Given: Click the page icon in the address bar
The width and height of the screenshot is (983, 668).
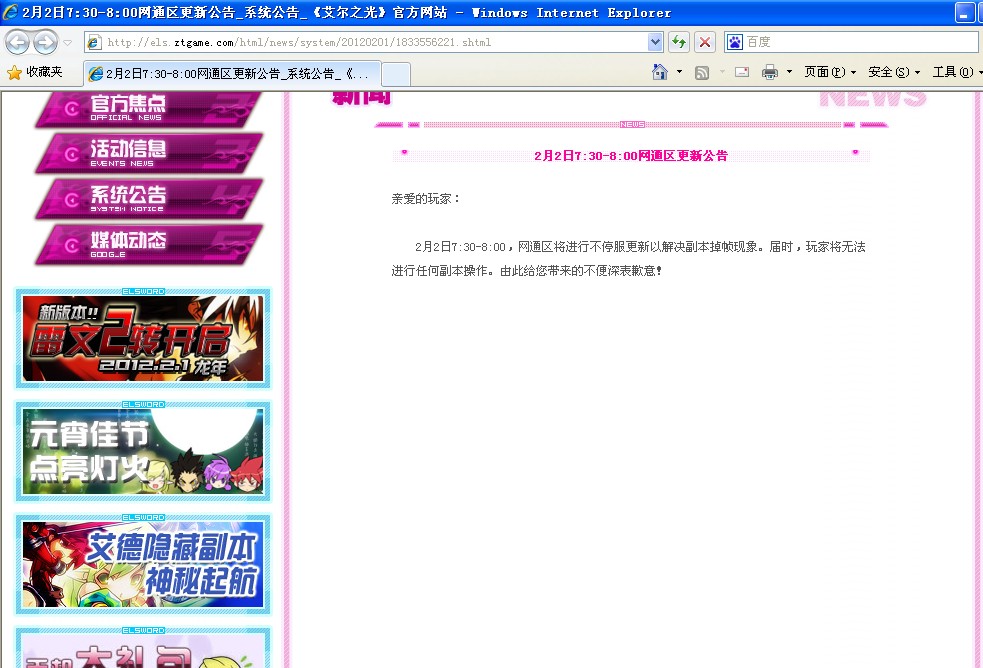Looking at the screenshot, I should point(95,43).
